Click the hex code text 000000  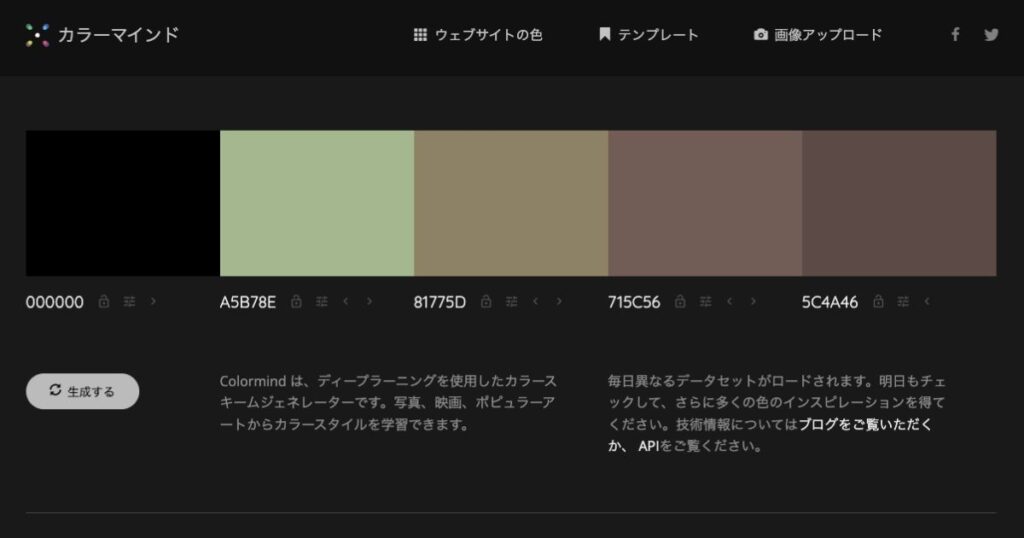(55, 302)
